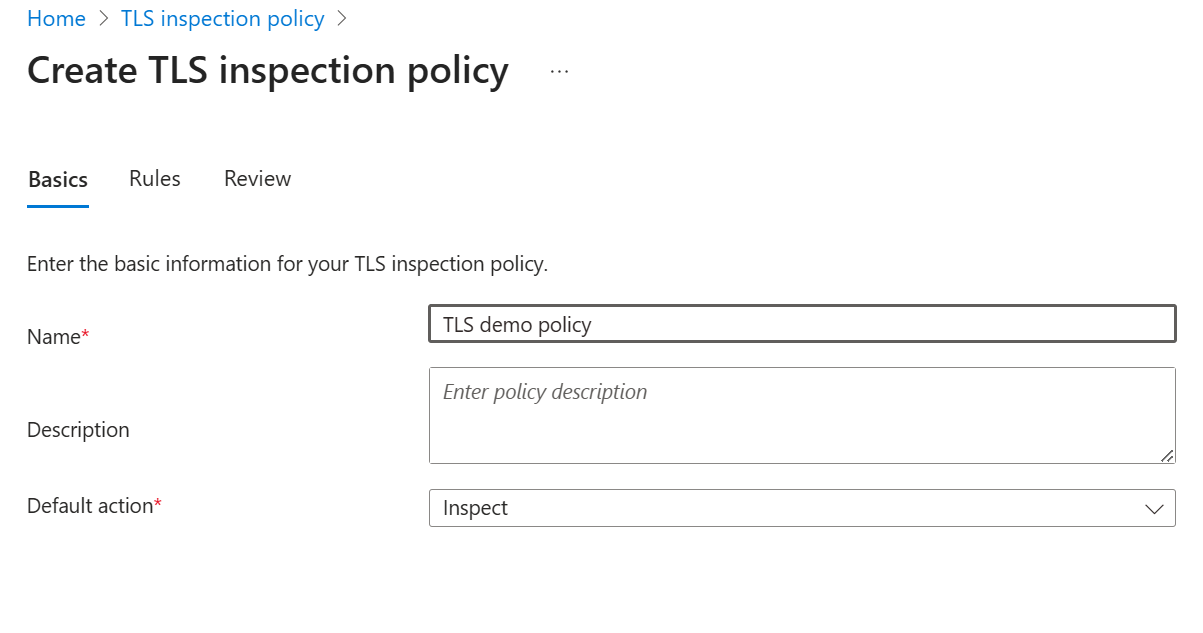This screenshot has height=633, width=1203.
Task: Click the red asterisk next to Default action
Action: pos(158,506)
